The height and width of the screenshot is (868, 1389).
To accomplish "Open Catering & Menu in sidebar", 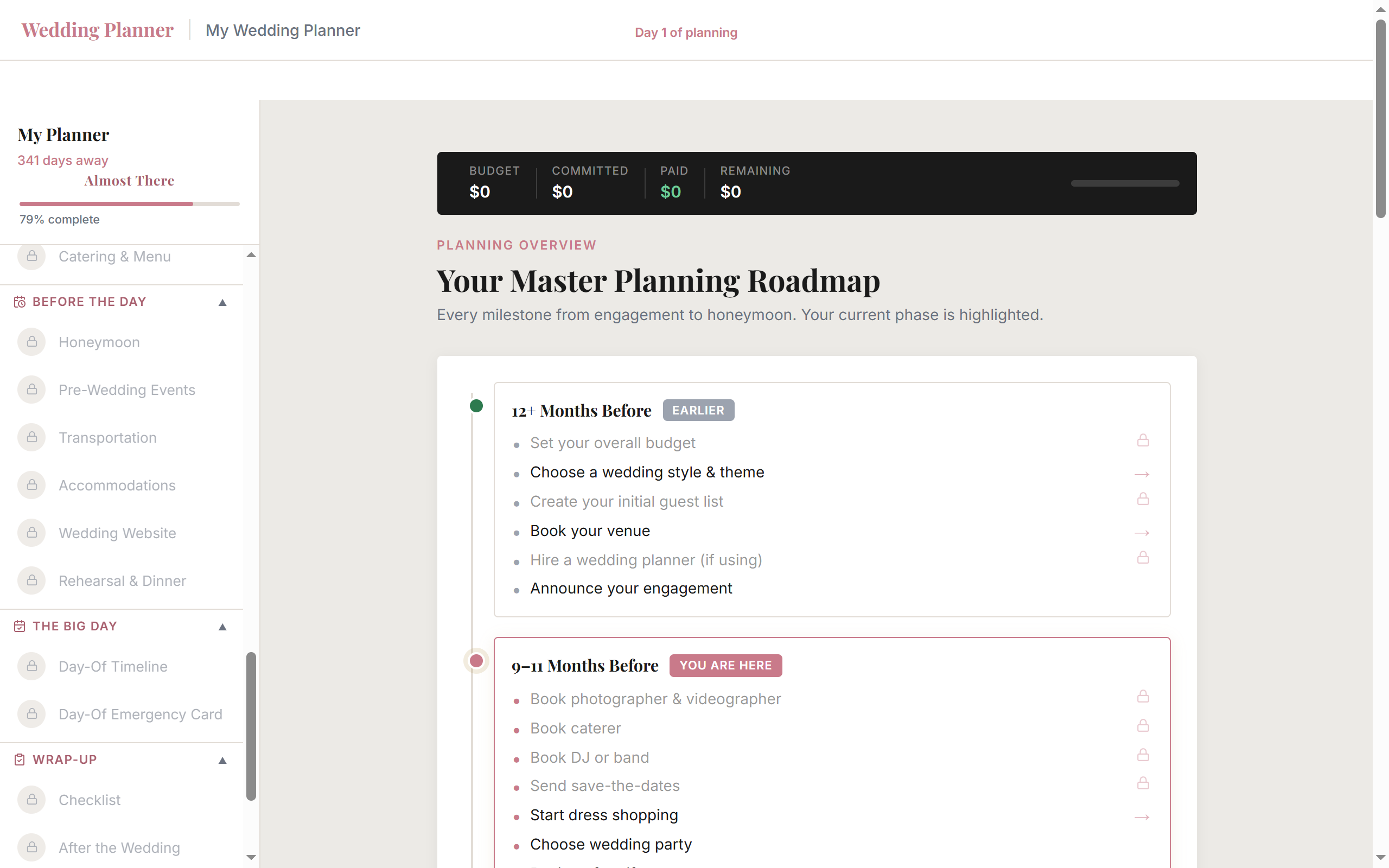I will 122,257.
